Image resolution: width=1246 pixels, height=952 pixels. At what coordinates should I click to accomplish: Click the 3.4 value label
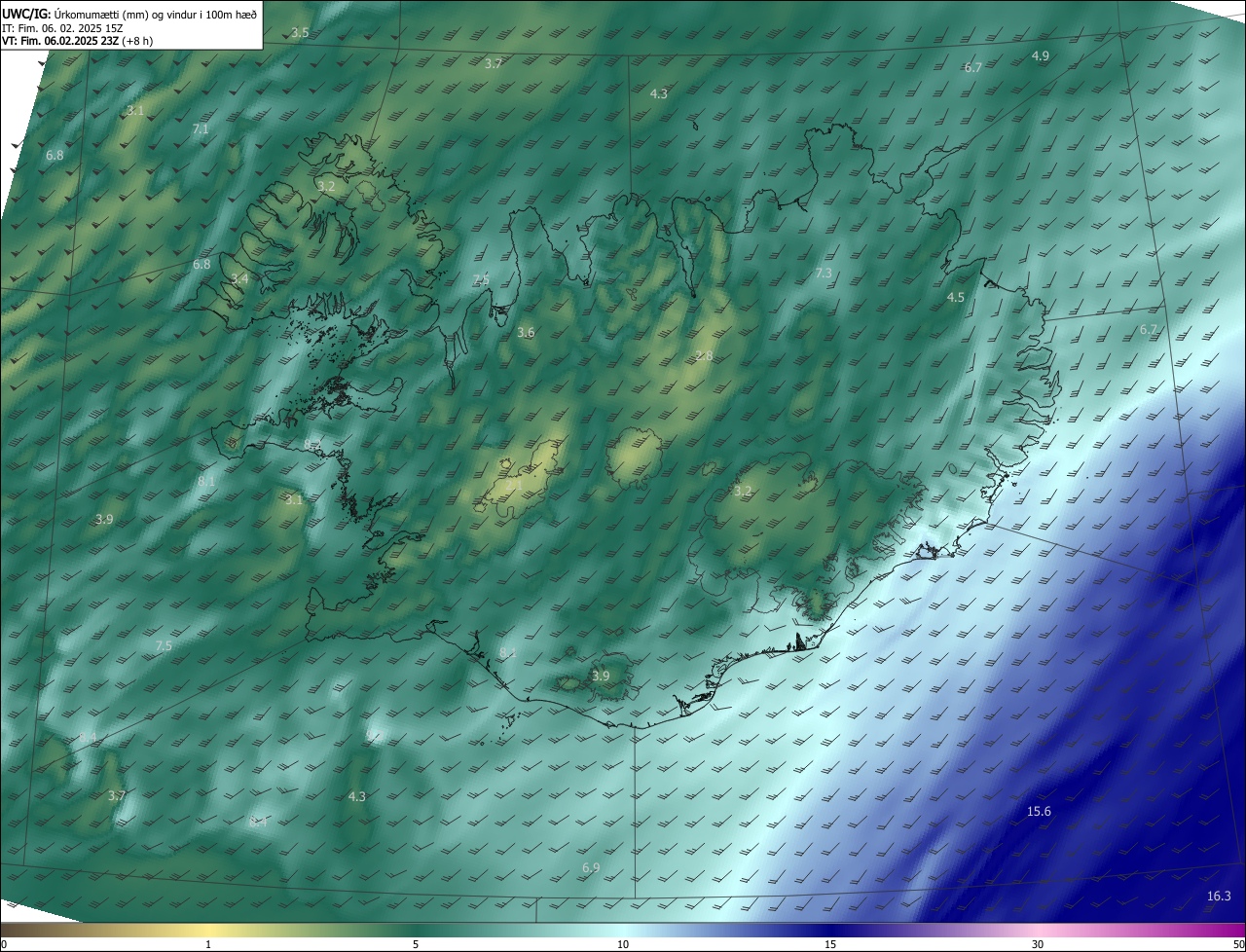(239, 279)
